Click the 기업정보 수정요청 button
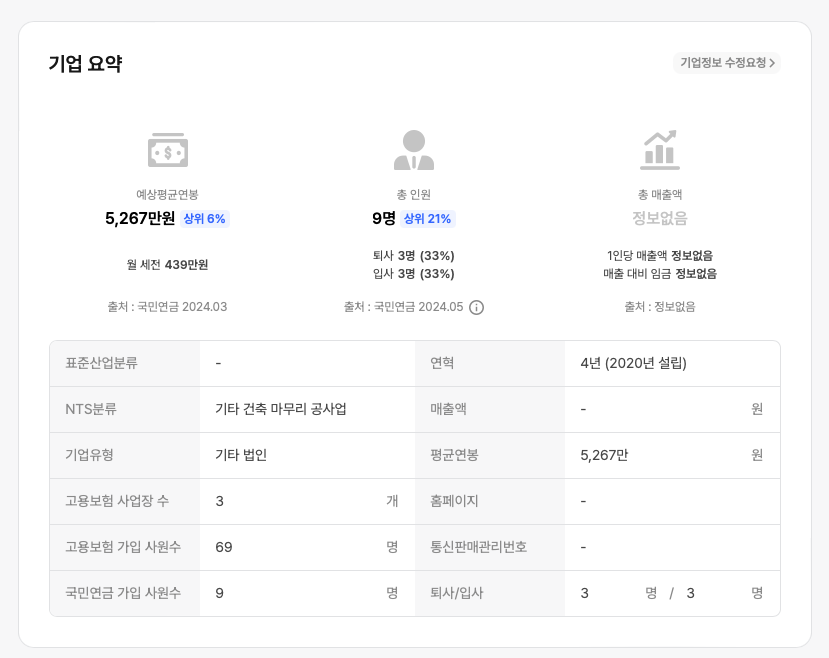The width and height of the screenshot is (829, 658). [x=727, y=63]
